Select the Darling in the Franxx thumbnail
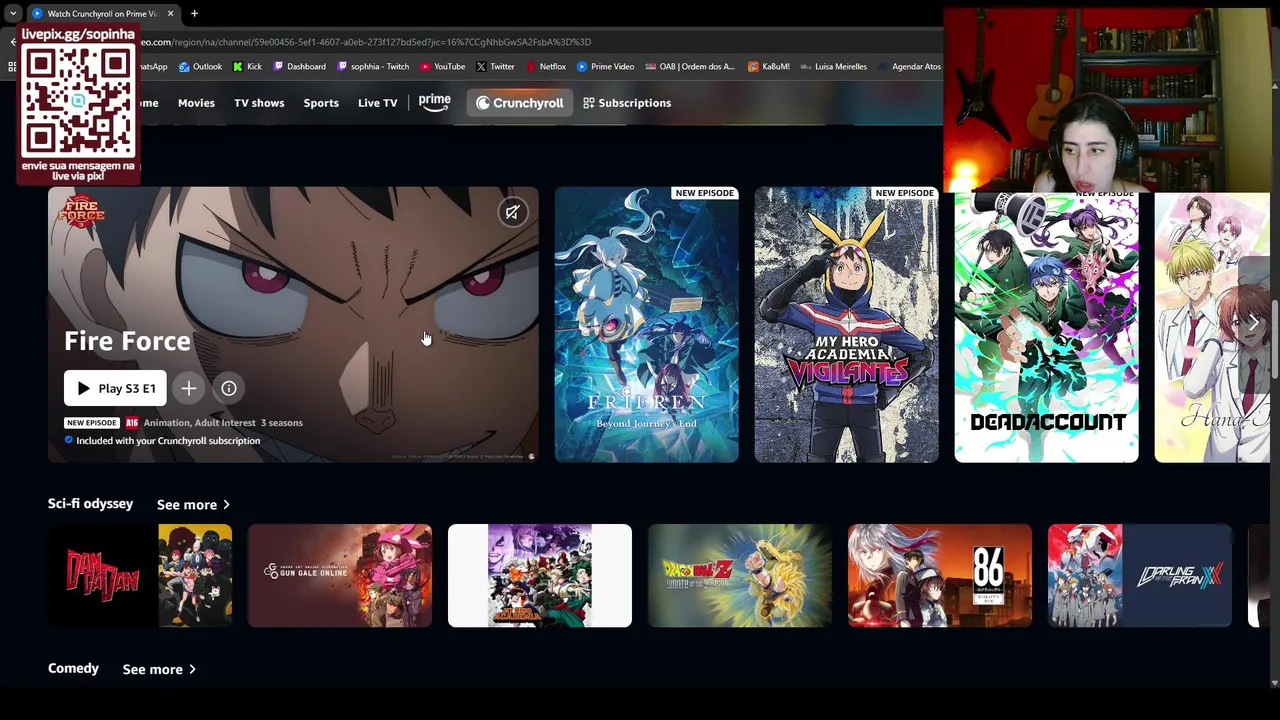This screenshot has width=1280, height=720. (1140, 576)
